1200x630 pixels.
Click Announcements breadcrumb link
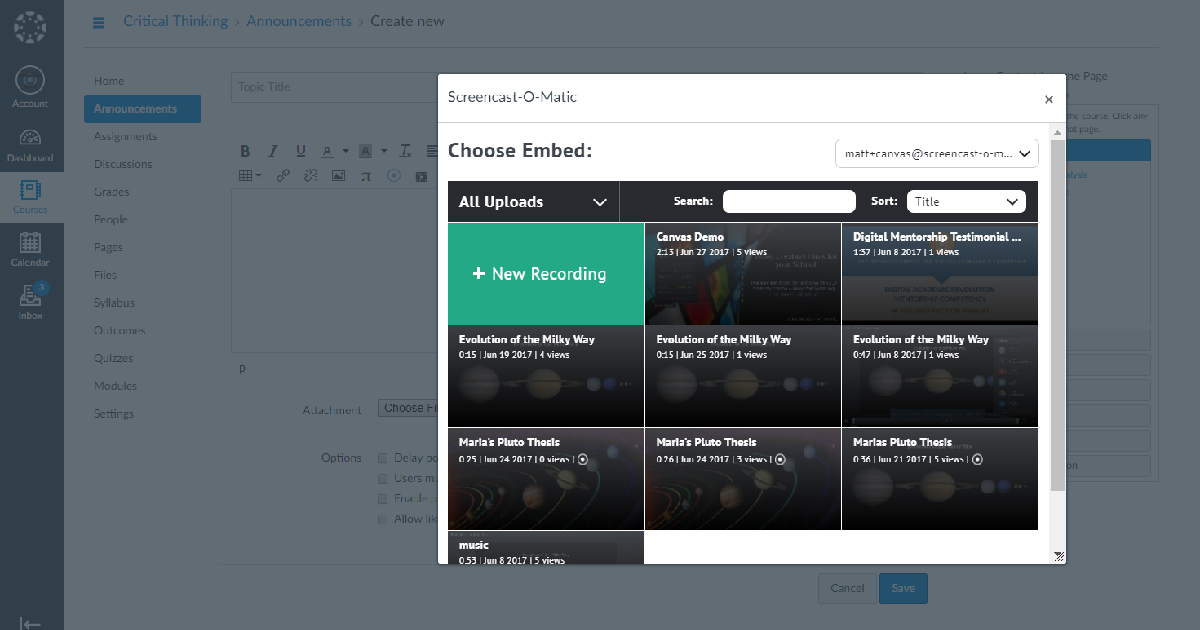299,21
